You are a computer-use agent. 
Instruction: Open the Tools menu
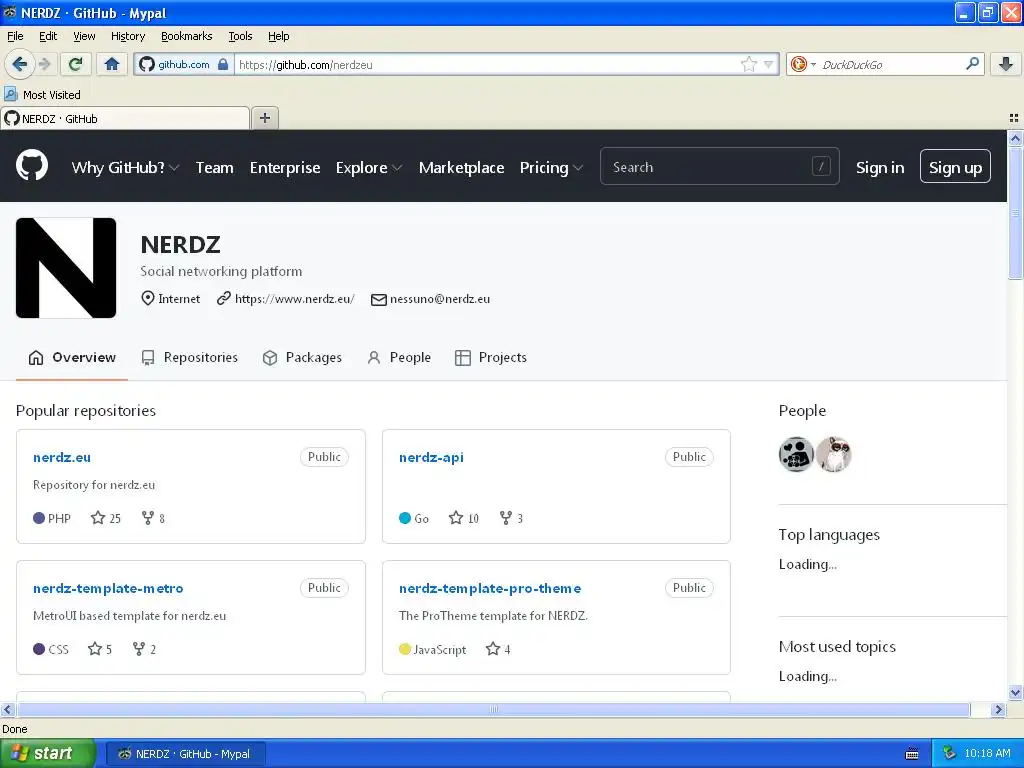[240, 36]
